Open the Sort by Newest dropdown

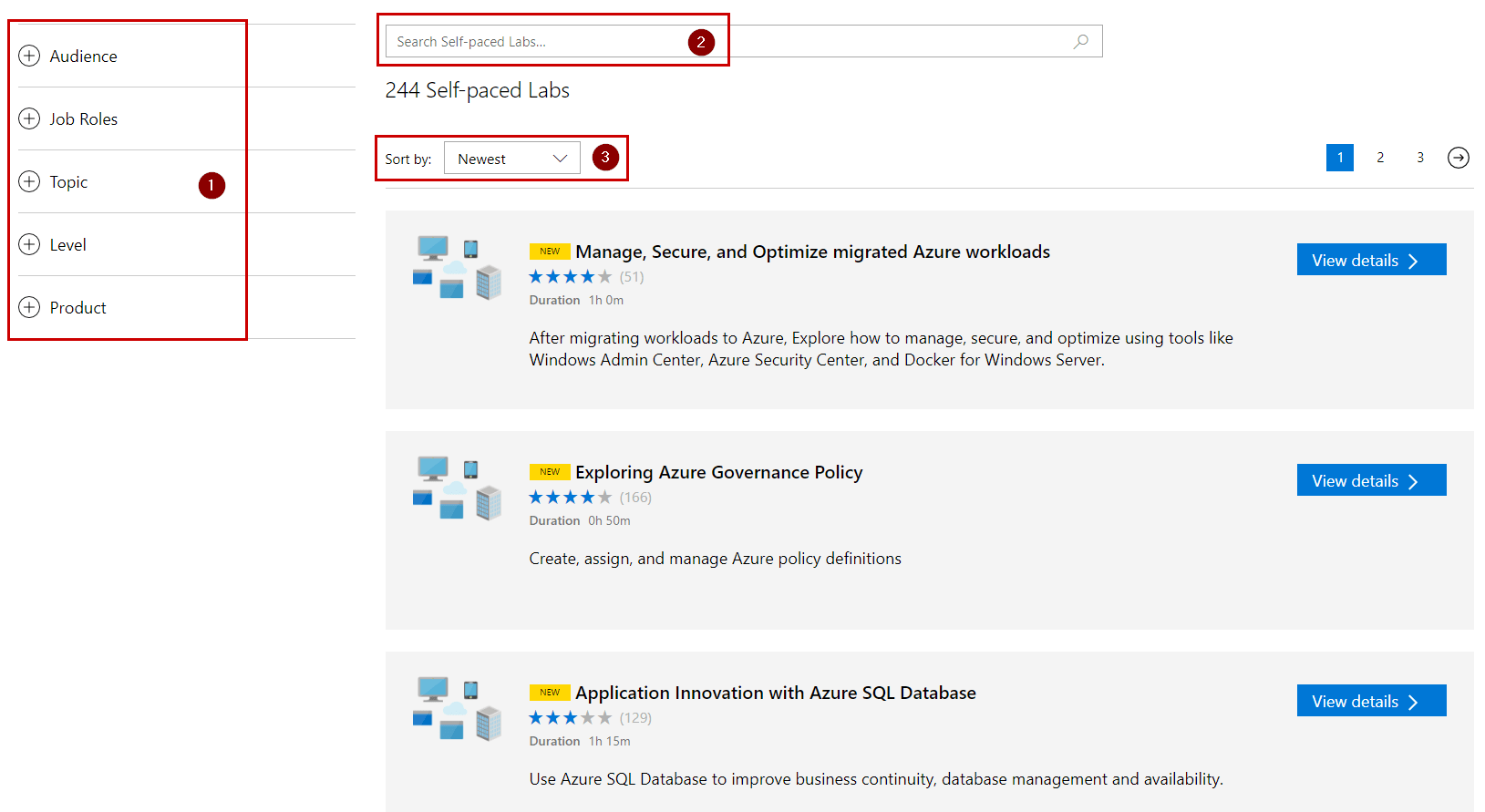coord(512,159)
